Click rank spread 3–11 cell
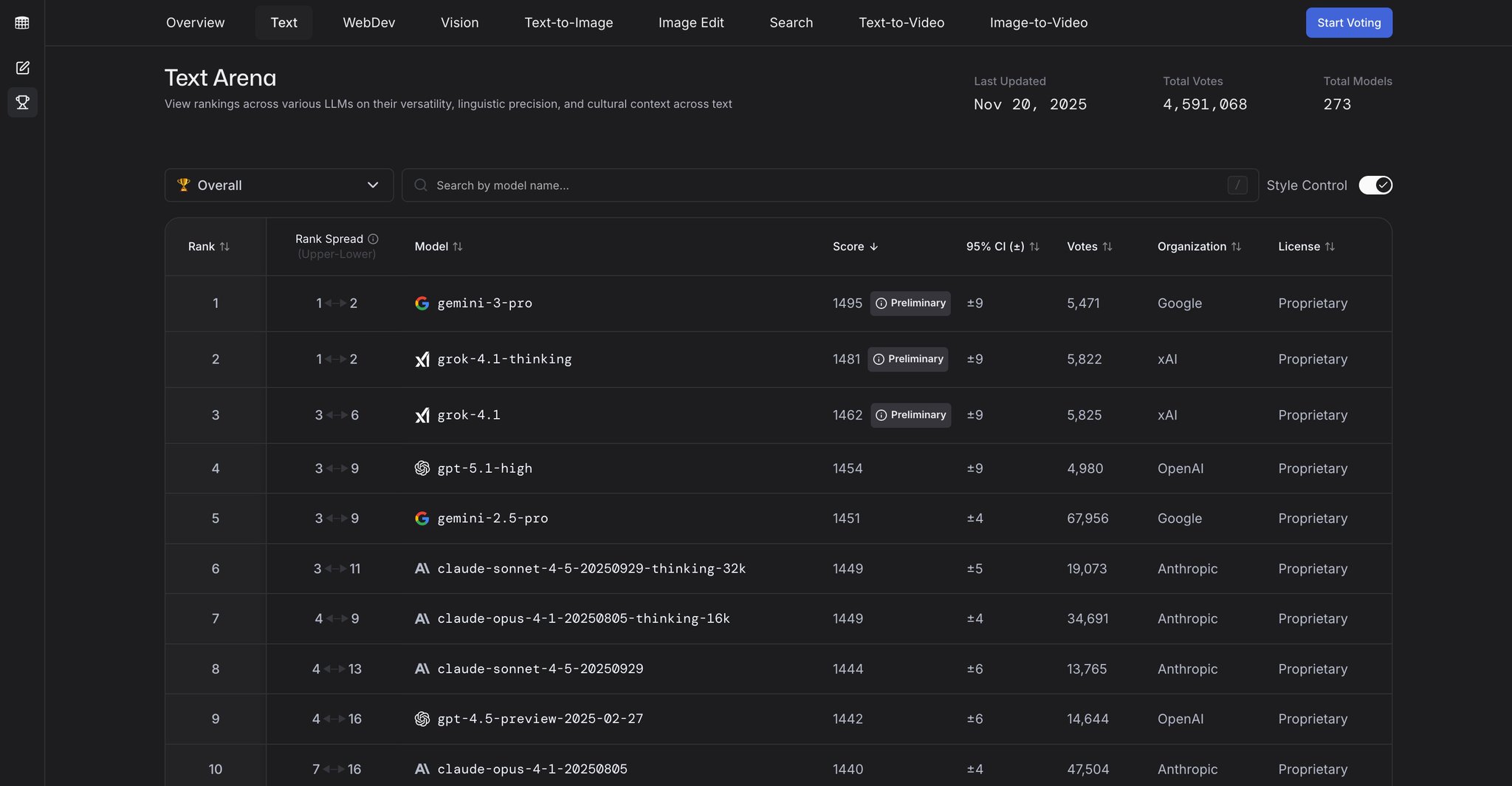 pyautogui.click(x=337, y=569)
